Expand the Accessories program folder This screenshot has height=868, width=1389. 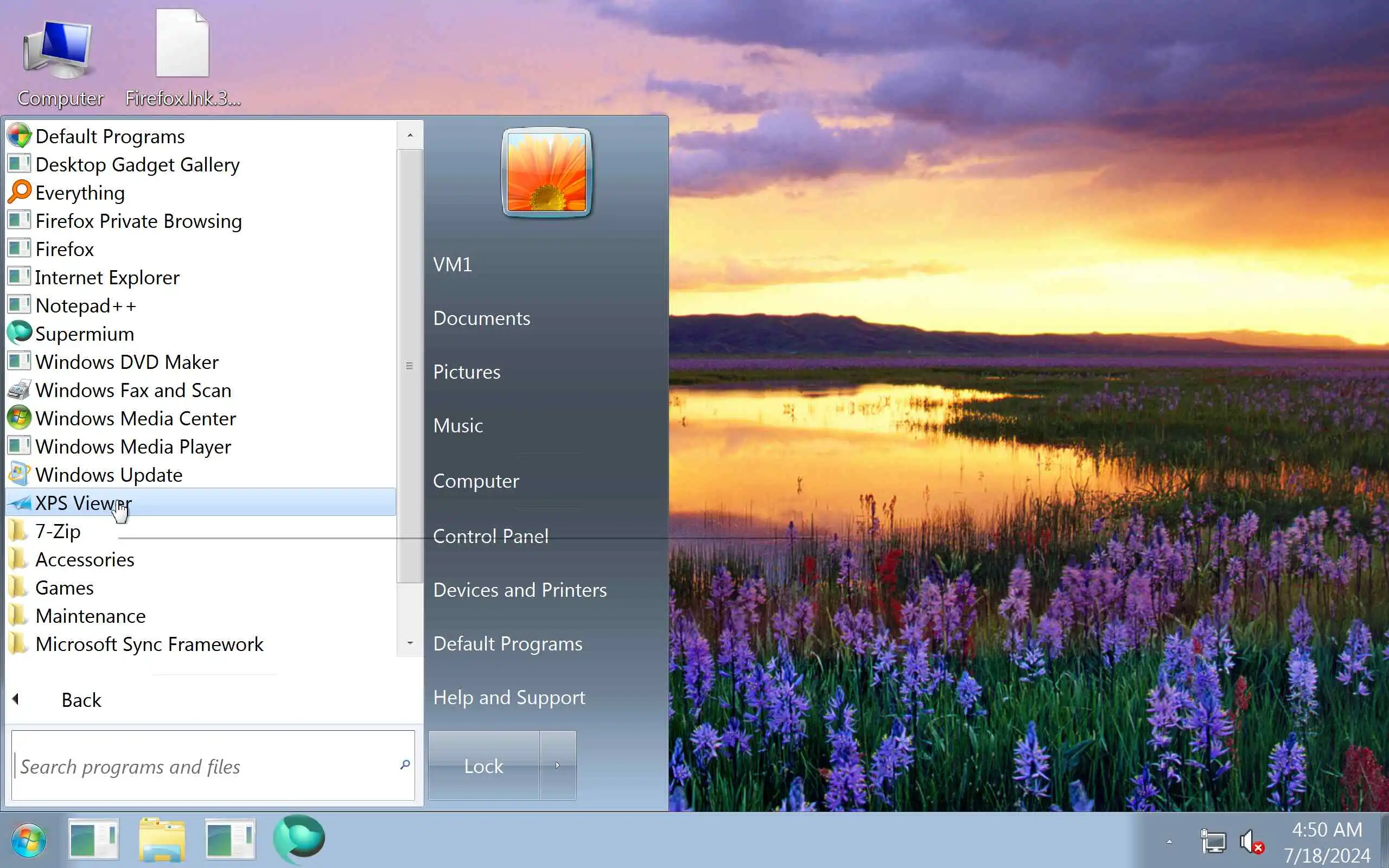pyautogui.click(x=85, y=559)
